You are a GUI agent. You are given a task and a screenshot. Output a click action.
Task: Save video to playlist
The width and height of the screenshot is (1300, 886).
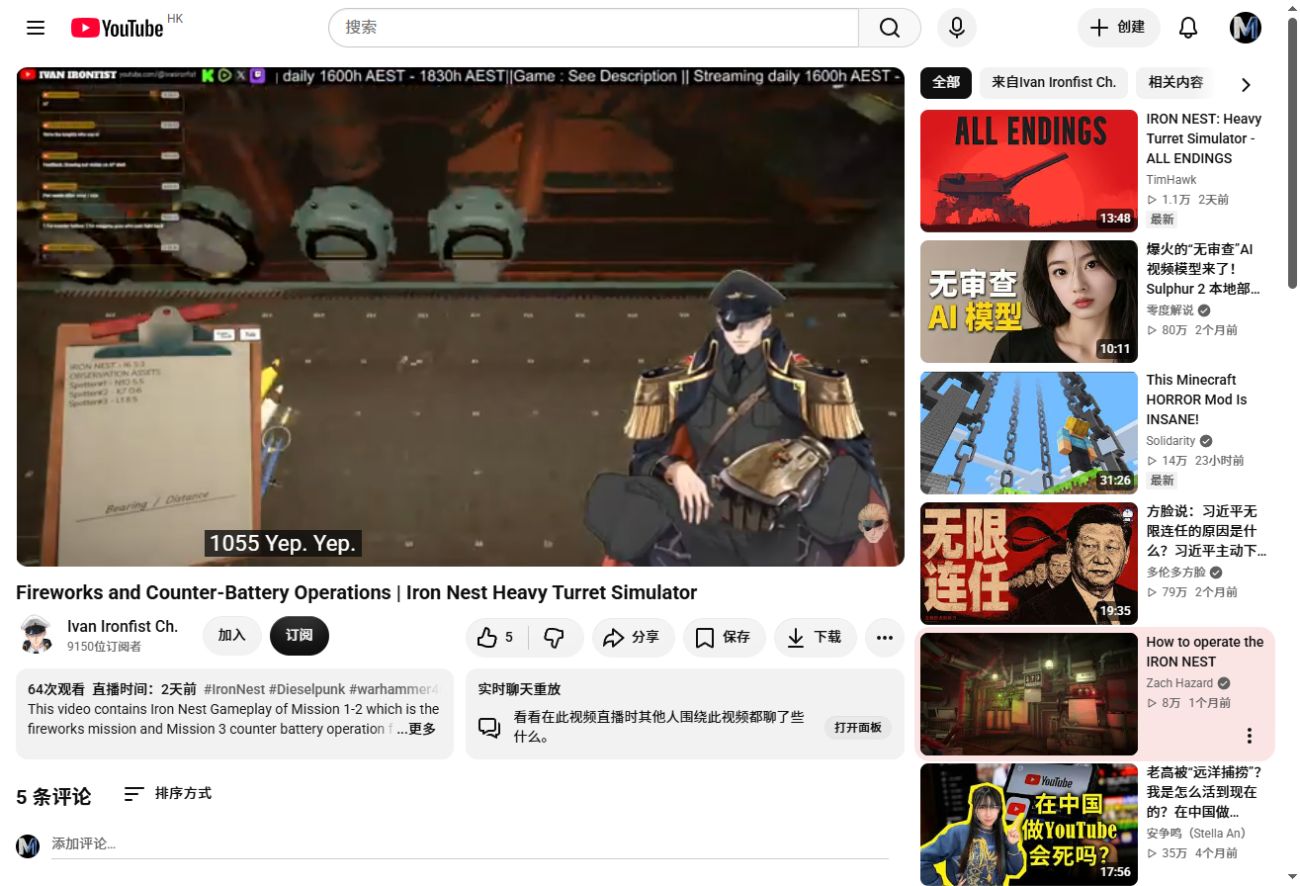click(724, 637)
